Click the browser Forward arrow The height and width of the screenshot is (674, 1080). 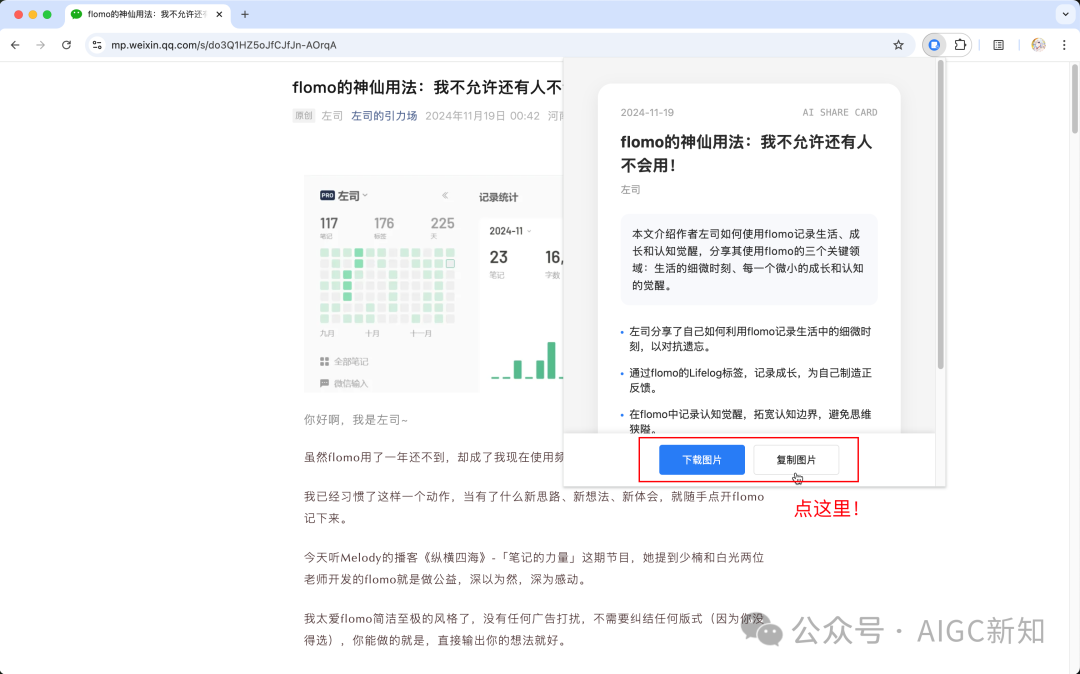click(41, 45)
